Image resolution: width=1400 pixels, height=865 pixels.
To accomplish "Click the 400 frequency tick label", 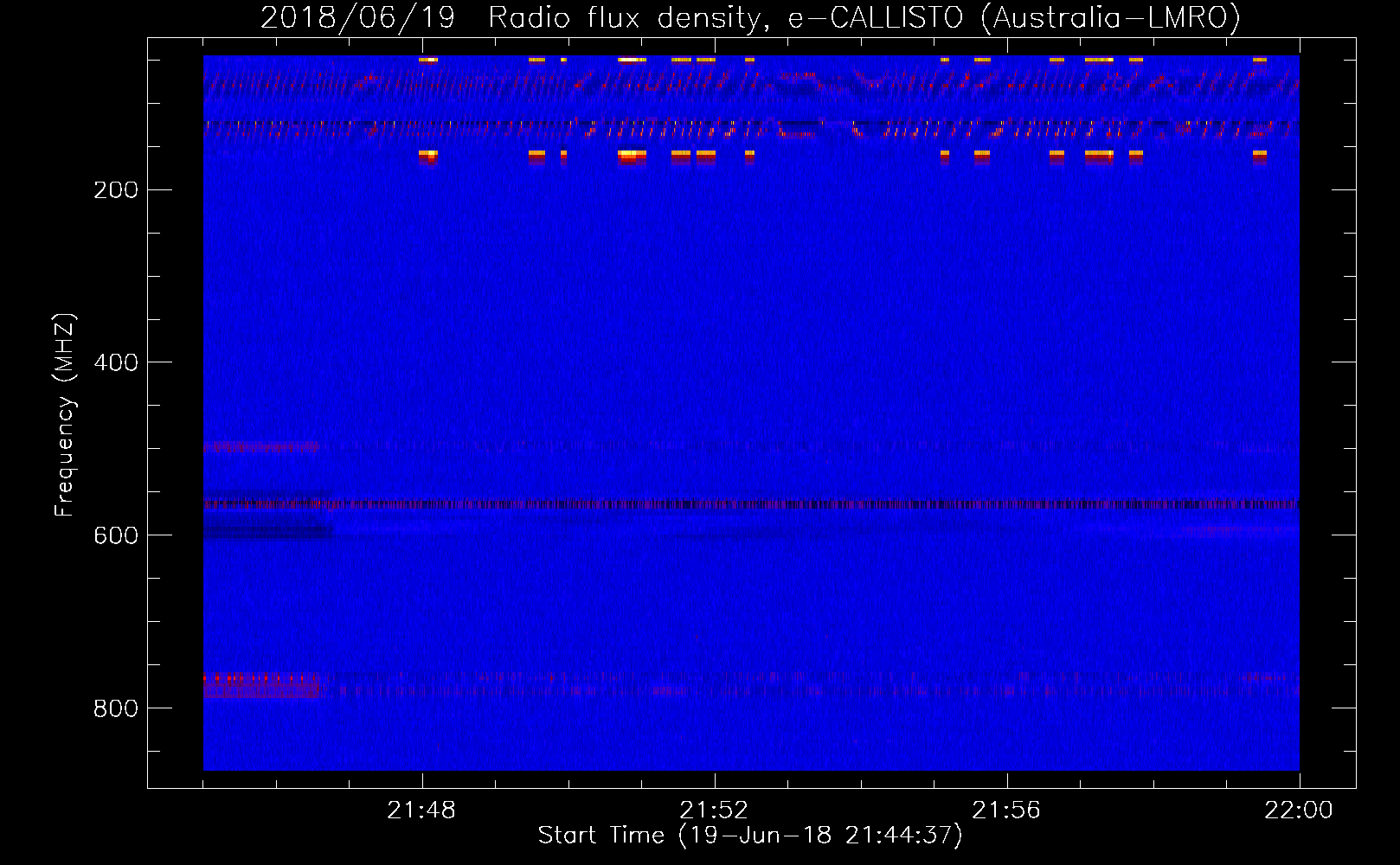I will [x=116, y=363].
